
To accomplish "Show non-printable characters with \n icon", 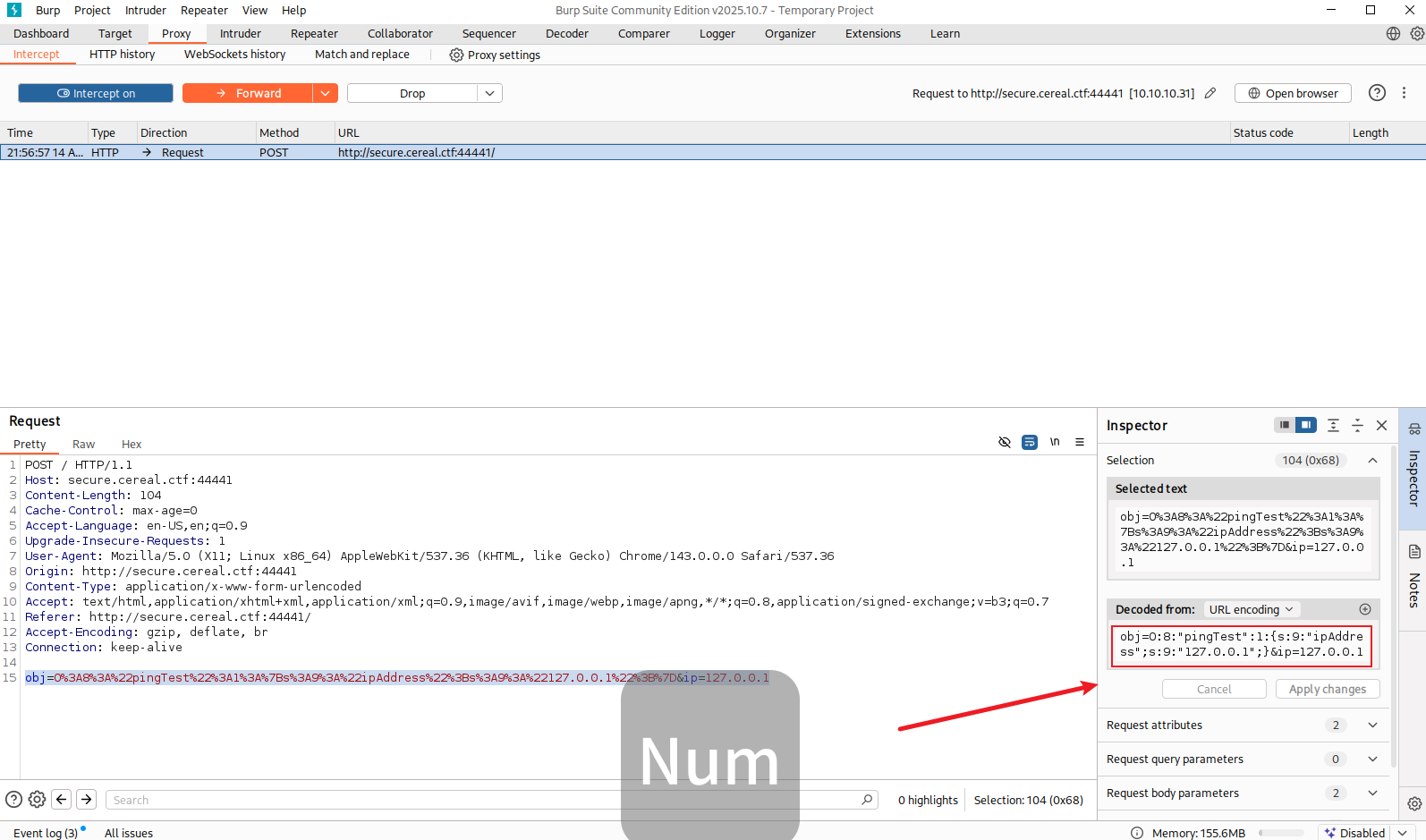I will tap(1055, 442).
